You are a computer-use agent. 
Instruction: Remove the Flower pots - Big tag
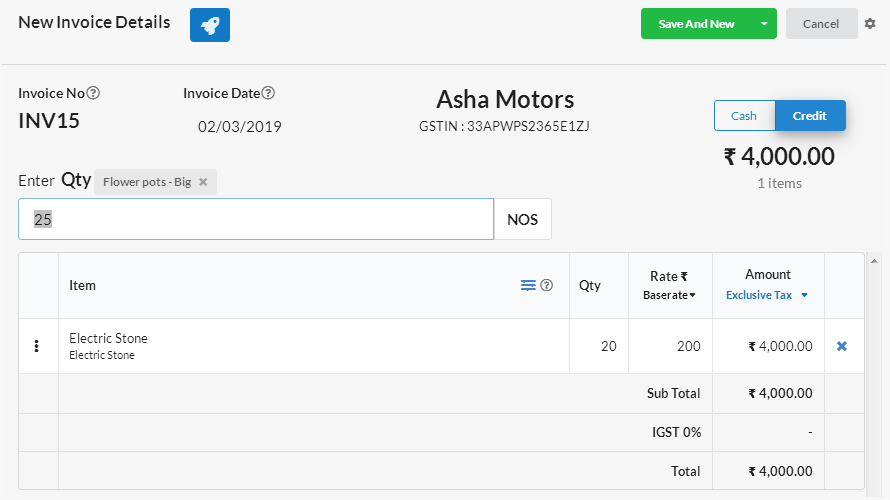(x=203, y=182)
